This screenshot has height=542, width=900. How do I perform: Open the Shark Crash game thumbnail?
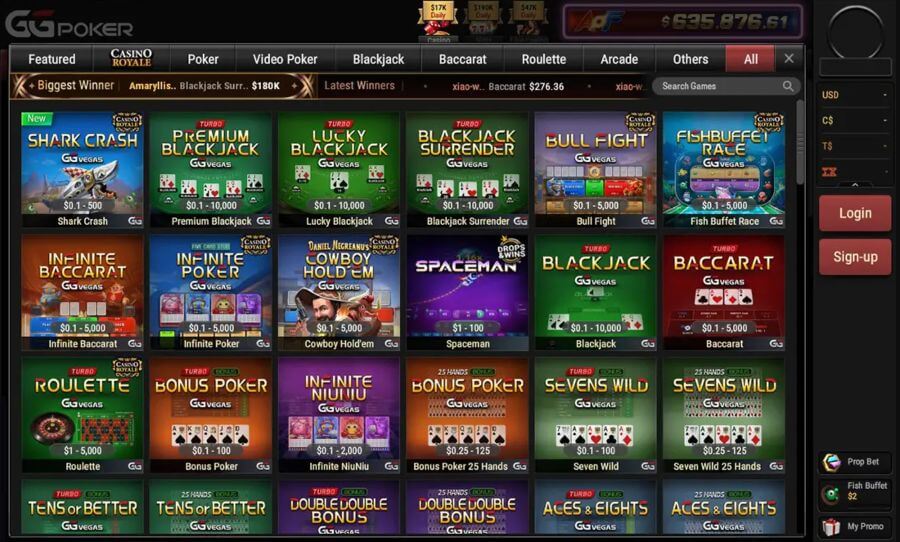[82, 170]
